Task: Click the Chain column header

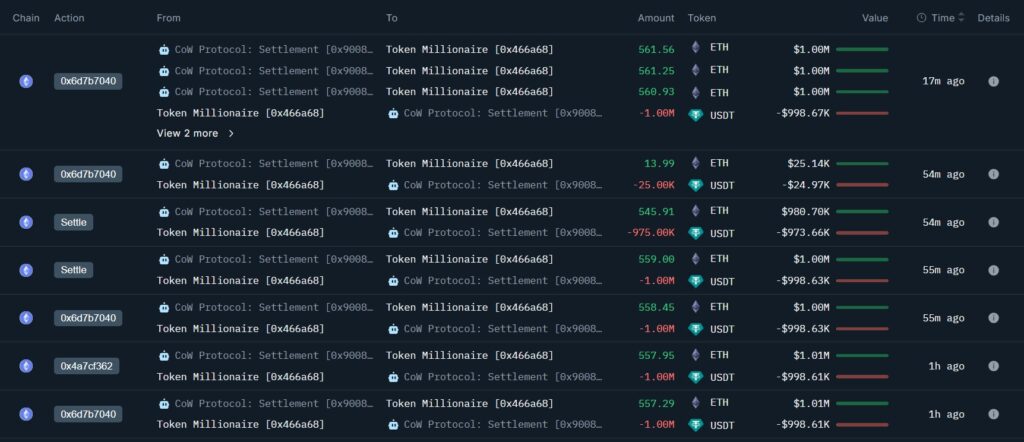Action: [26, 18]
